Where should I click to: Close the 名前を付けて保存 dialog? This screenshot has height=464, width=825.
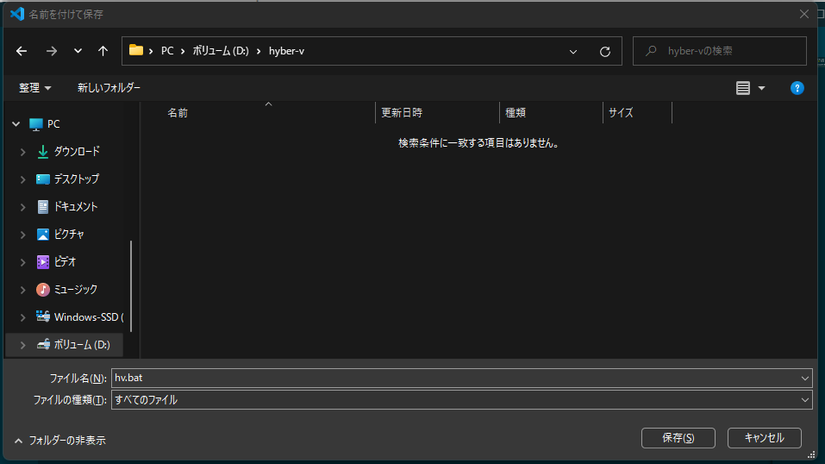tap(804, 14)
